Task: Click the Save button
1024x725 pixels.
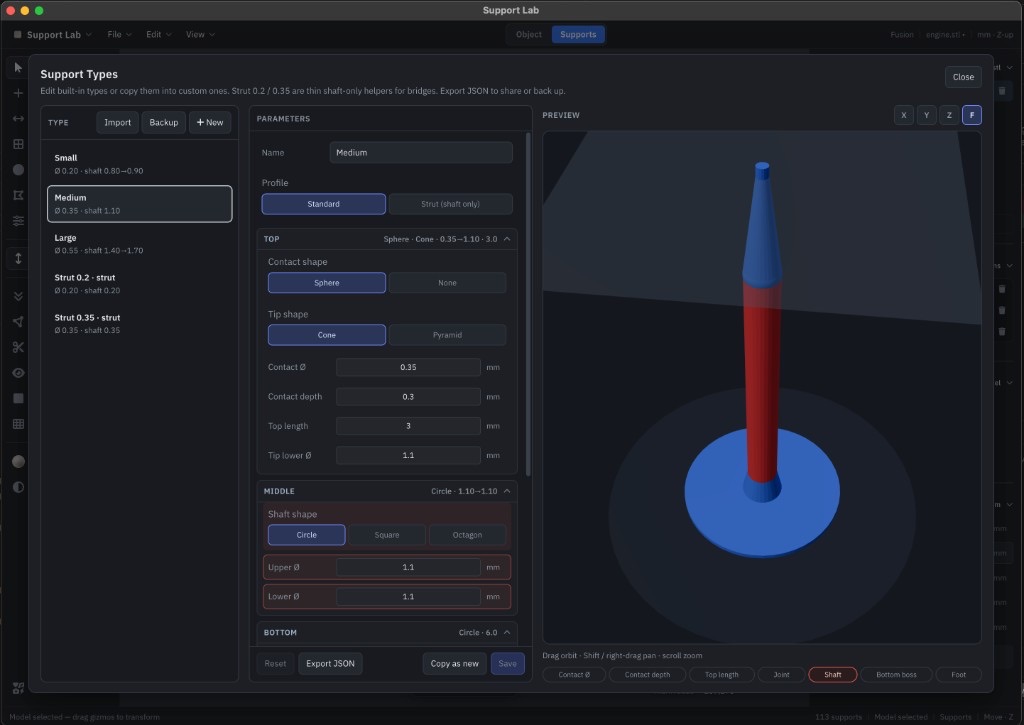Action: (507, 664)
